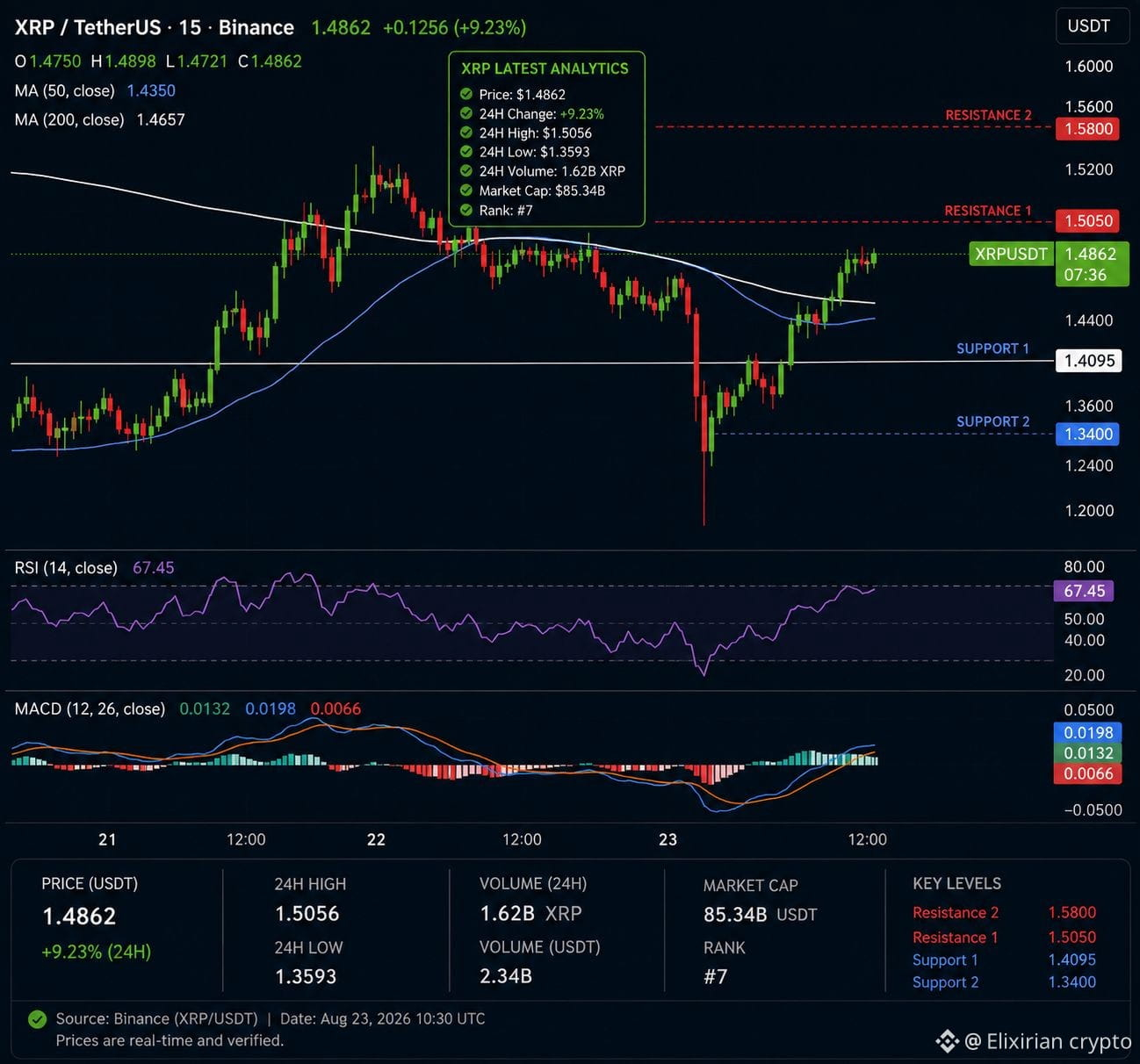This screenshot has width=1140, height=1064.
Task: Click the VOLUME (24H) value 1.62B XRP
Action: click(x=530, y=914)
